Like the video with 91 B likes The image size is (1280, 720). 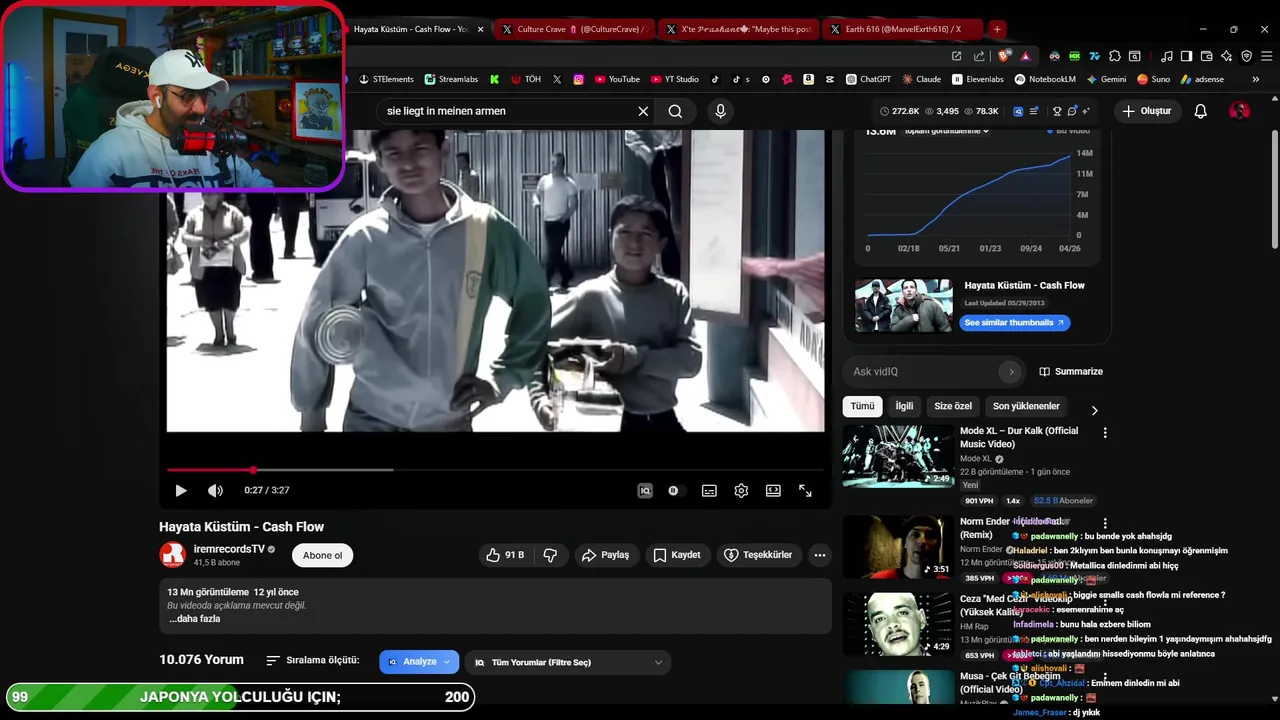tap(505, 555)
